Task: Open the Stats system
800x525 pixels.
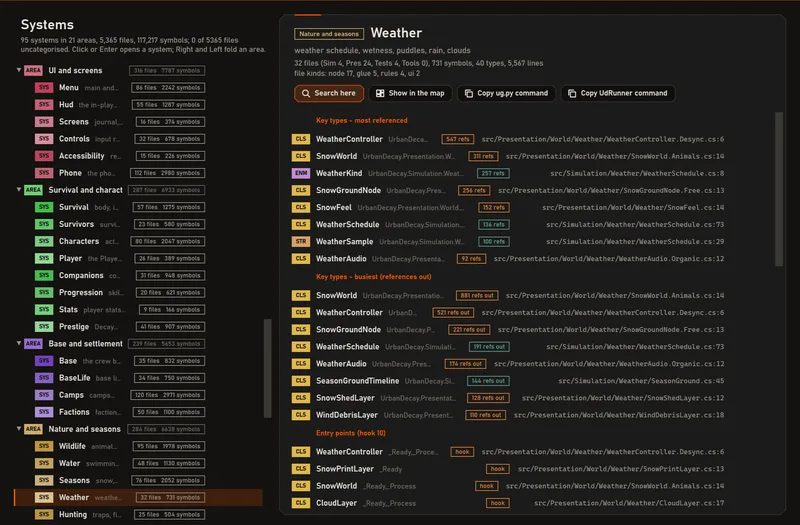Action: [138, 310]
